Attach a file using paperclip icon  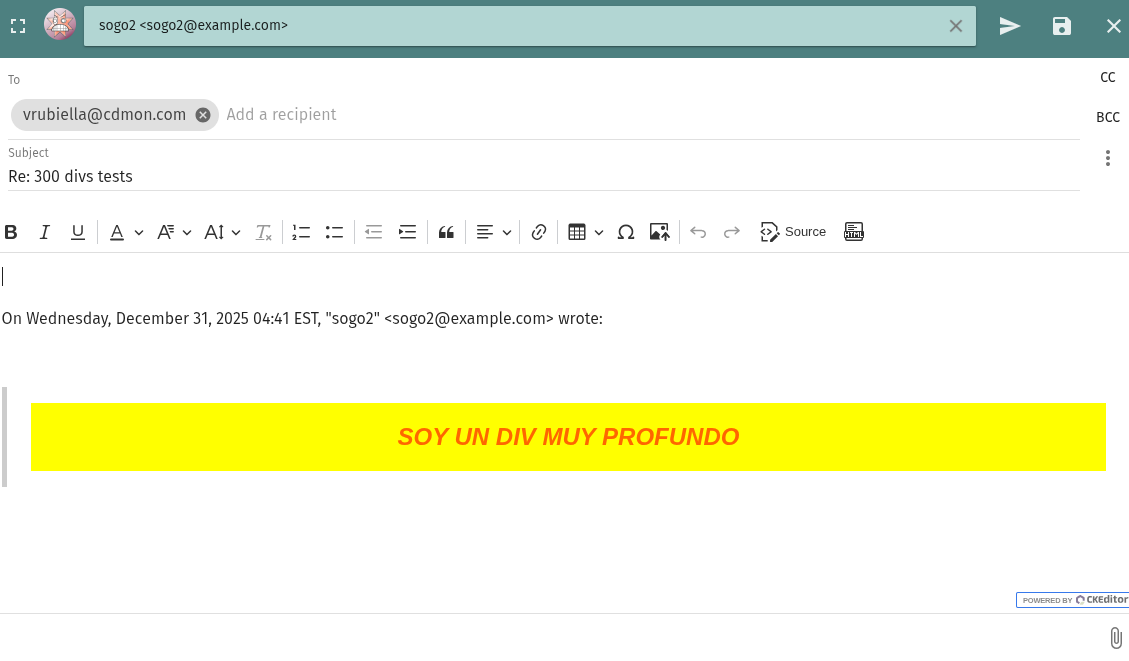(x=1116, y=638)
